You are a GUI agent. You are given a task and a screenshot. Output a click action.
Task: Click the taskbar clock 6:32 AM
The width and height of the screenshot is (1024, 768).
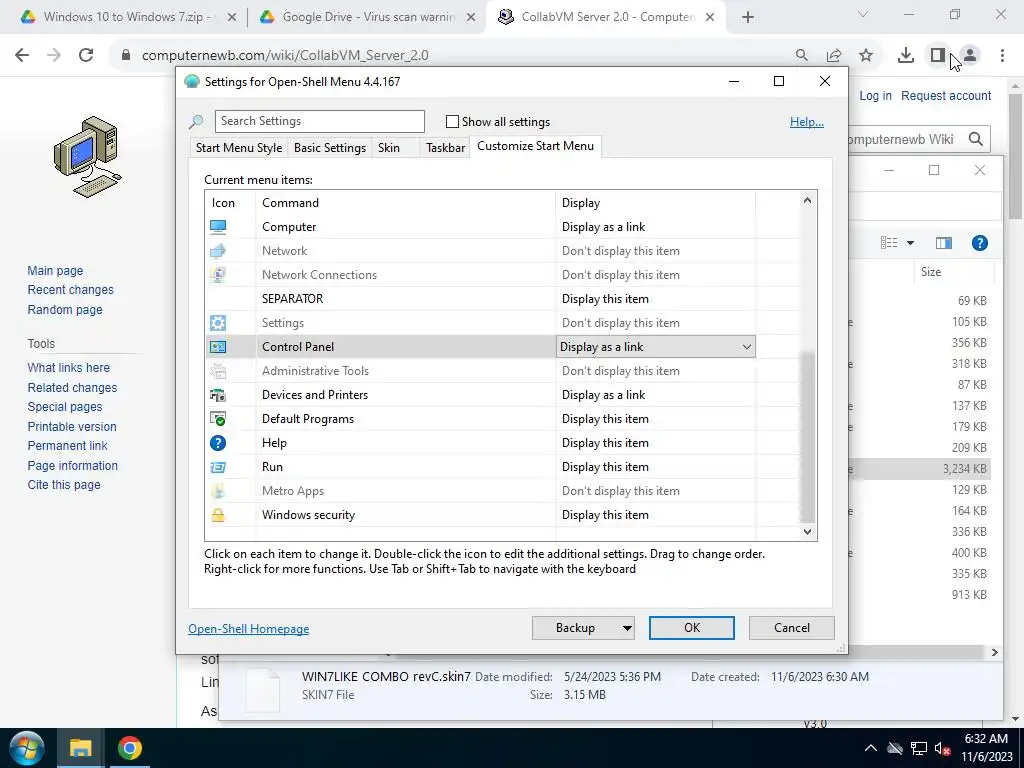(986, 739)
